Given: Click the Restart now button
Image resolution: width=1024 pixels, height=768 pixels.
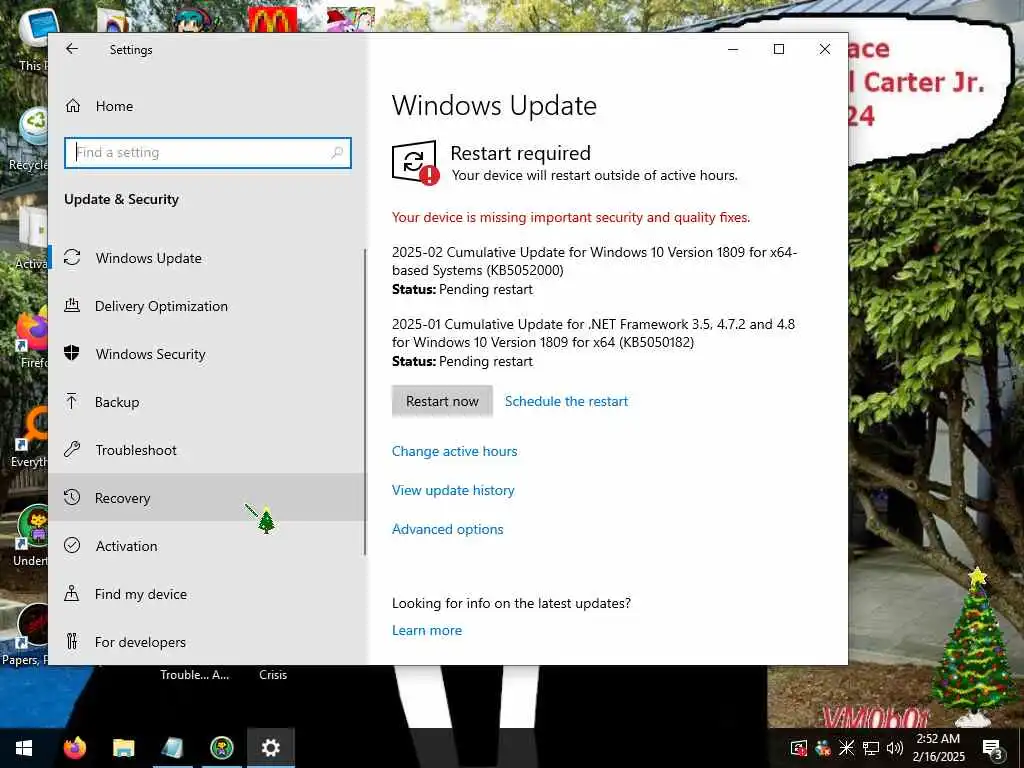Looking at the screenshot, I should pyautogui.click(x=442, y=401).
